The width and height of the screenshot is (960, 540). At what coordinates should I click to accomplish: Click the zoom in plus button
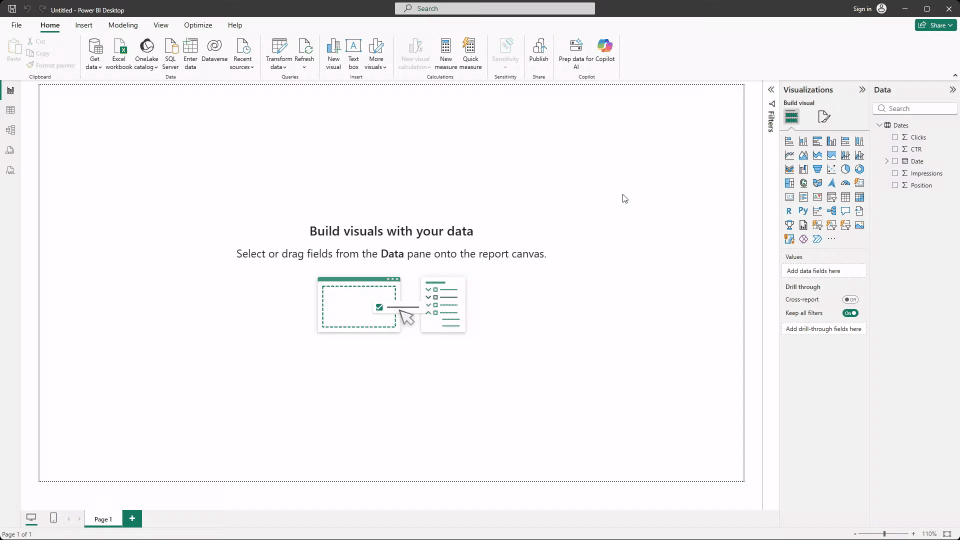[913, 534]
